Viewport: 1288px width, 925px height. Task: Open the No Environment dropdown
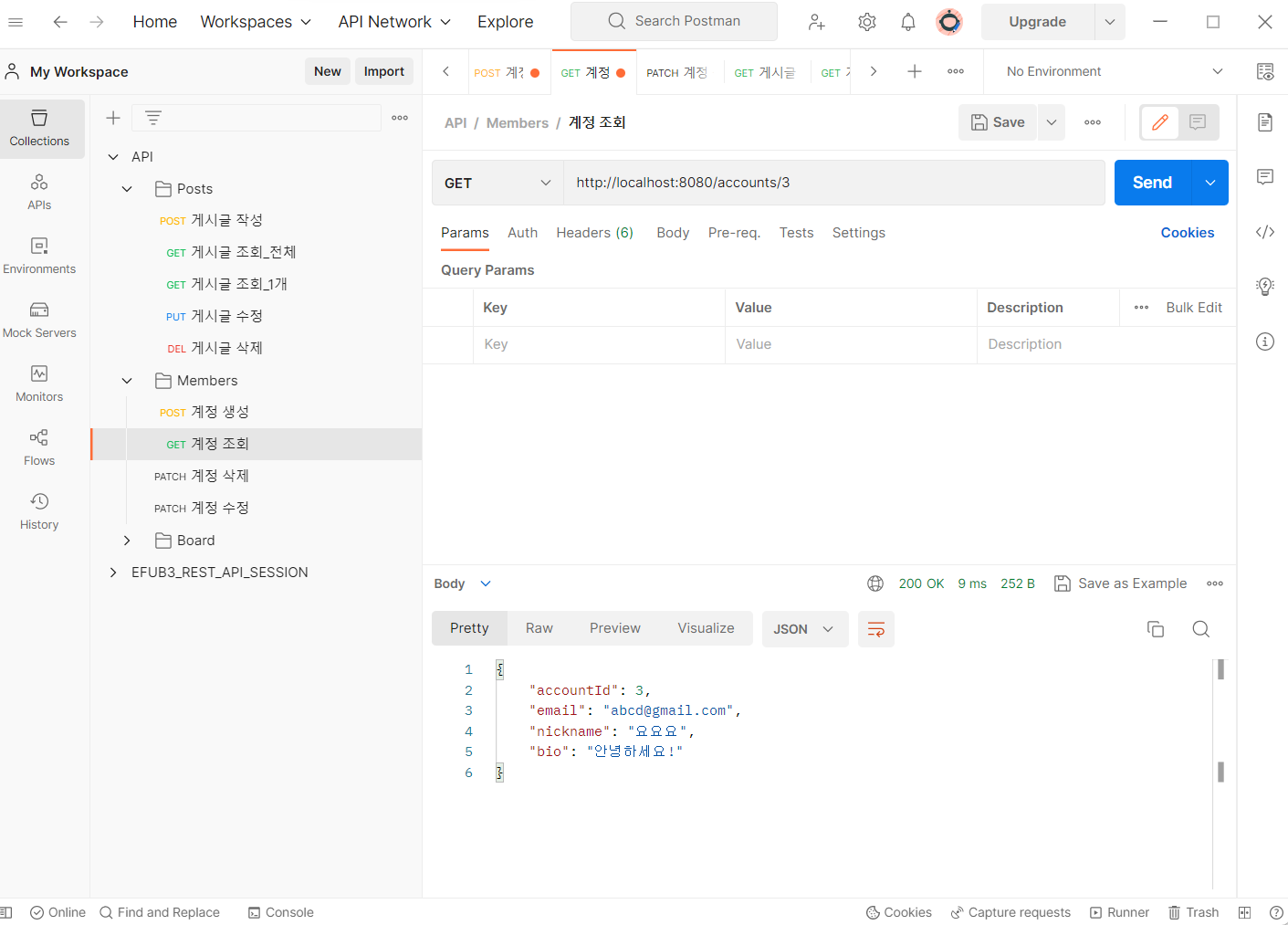1114,71
